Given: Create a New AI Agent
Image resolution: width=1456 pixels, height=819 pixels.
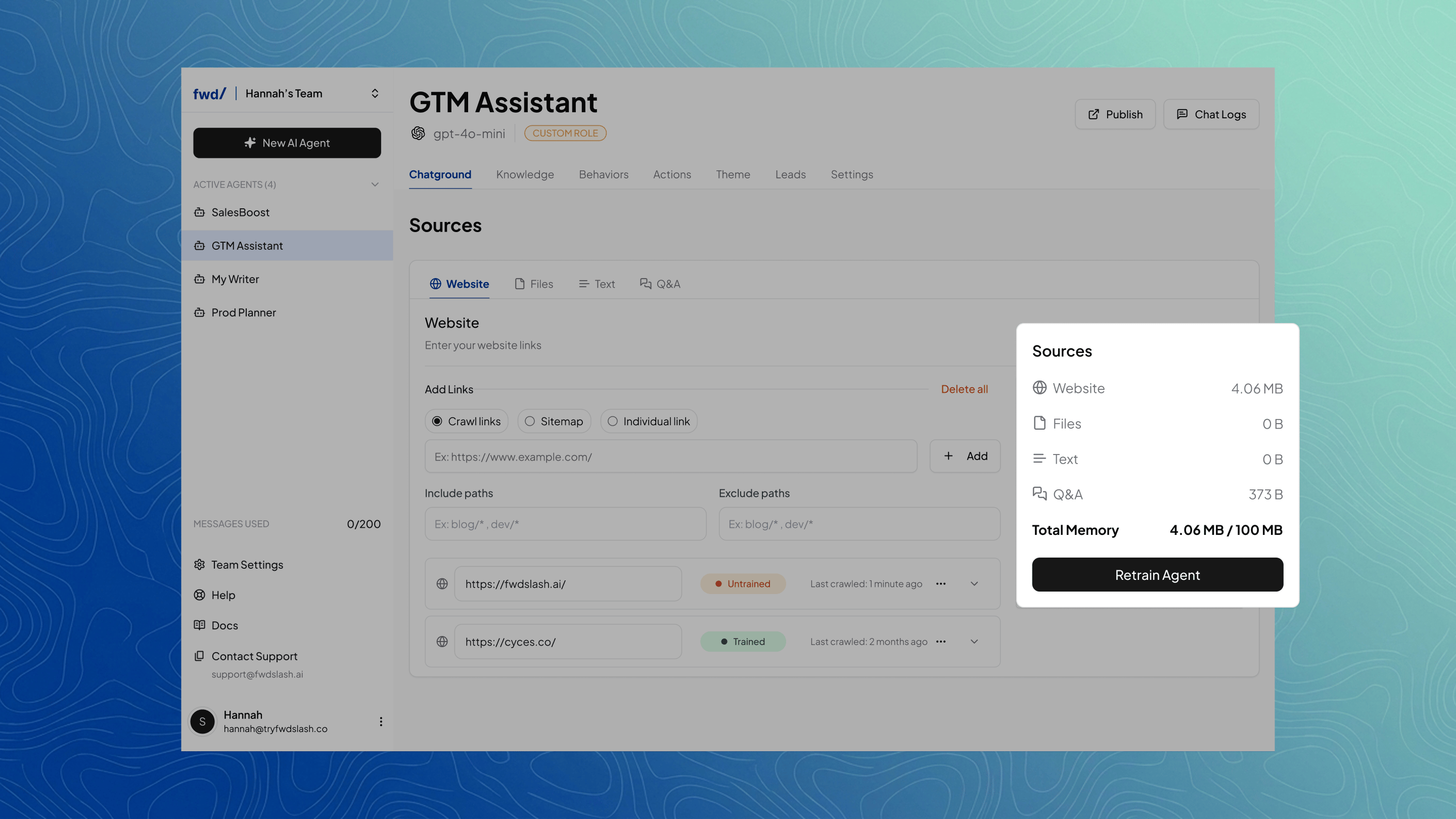Looking at the screenshot, I should click(287, 143).
